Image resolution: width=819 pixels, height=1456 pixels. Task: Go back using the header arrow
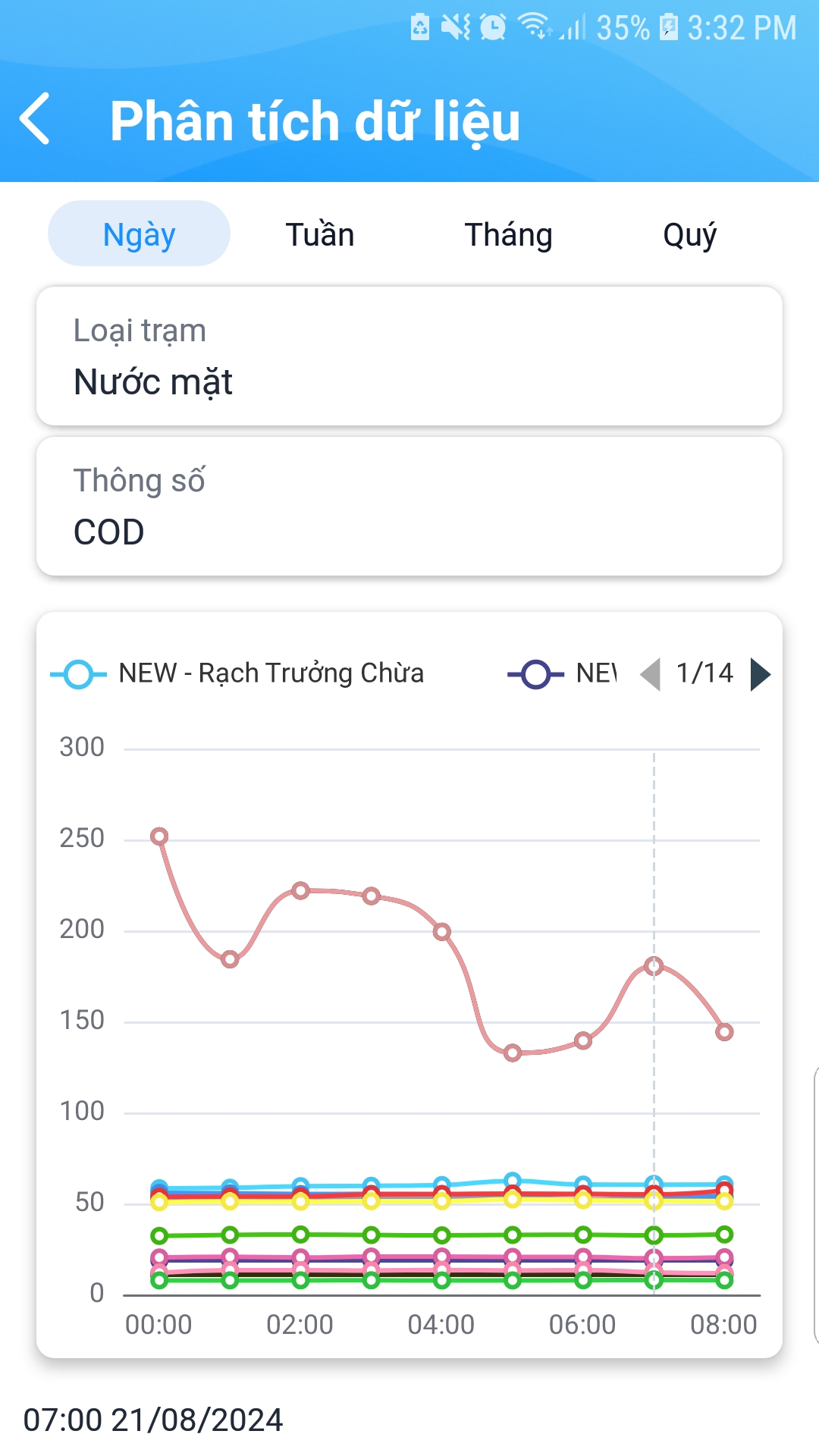click(x=35, y=119)
